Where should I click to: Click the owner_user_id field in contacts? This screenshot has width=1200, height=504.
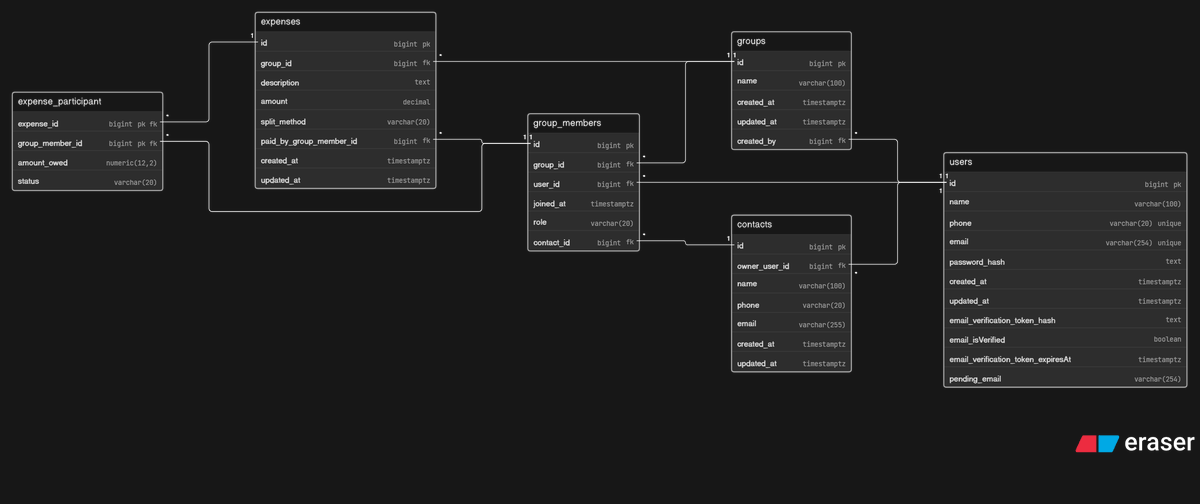pyautogui.click(x=791, y=266)
